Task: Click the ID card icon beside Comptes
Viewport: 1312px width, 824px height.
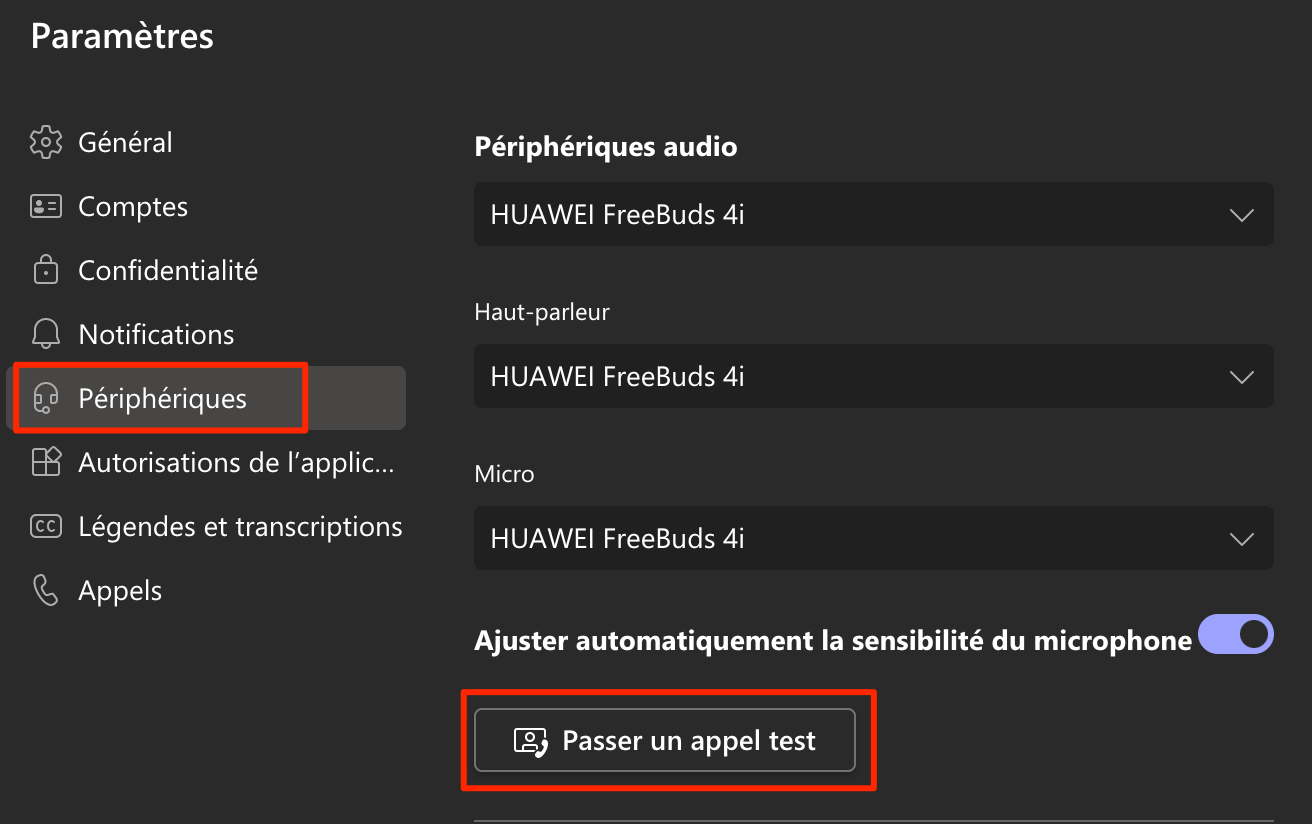Action: (46, 207)
